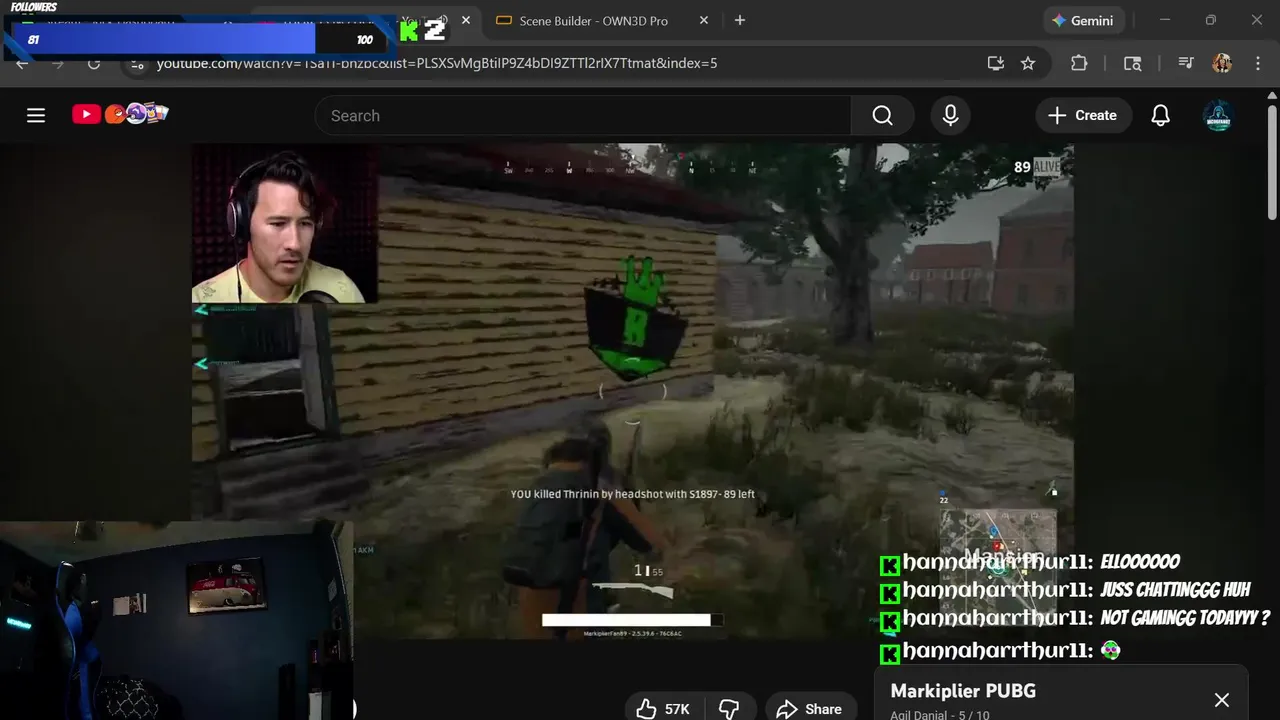1280x720 pixels.
Task: Click chat message 'JUSS CHATTINGGG HUH'
Action: 1175,590
